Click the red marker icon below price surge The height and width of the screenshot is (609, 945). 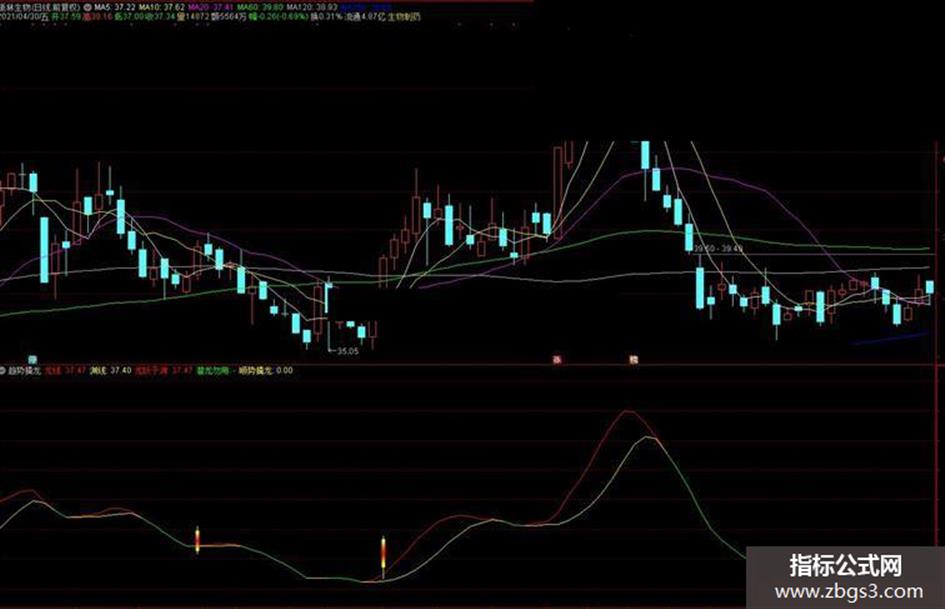click(x=557, y=360)
